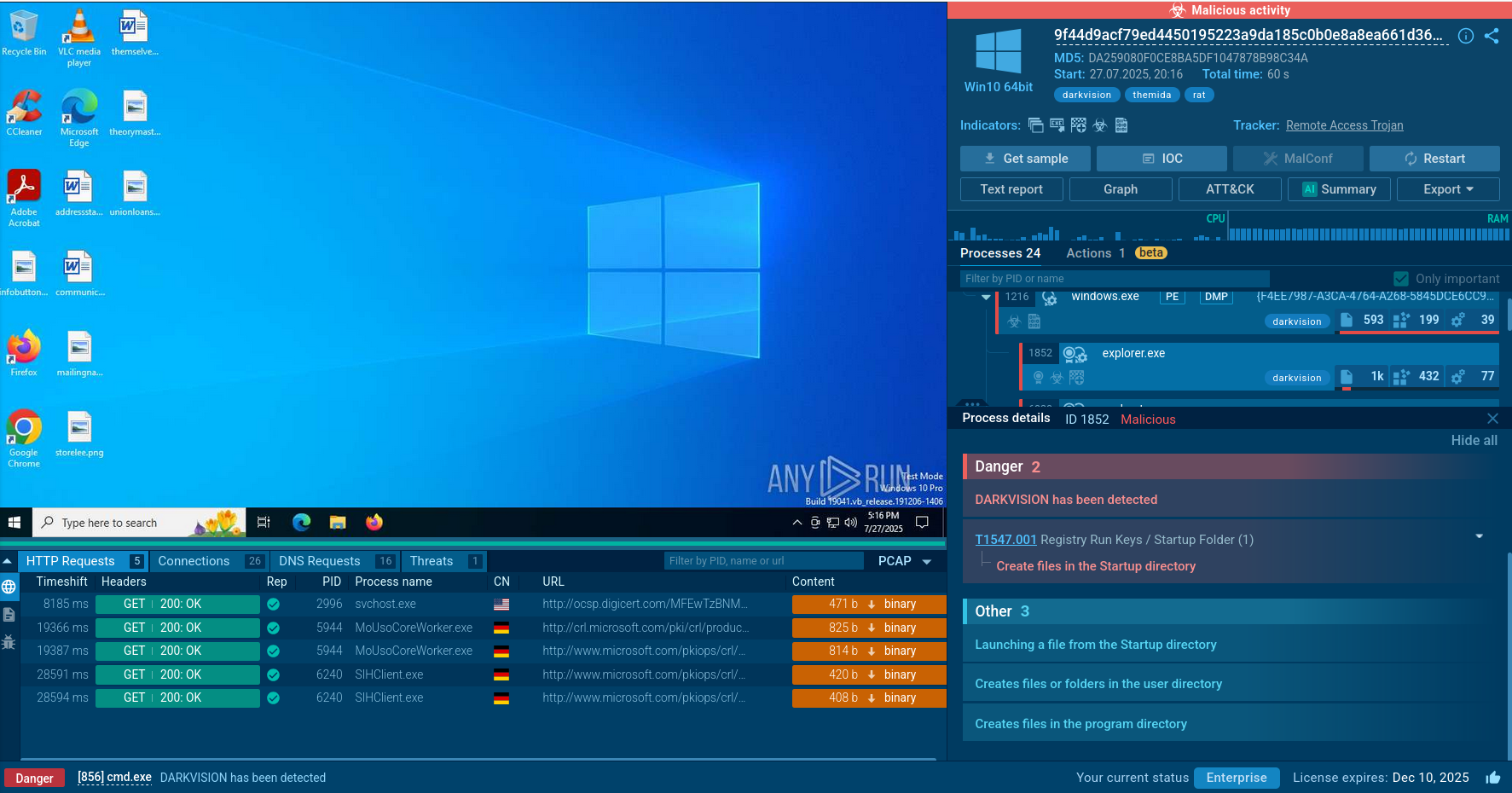
Task: Click the bug debug icon in left sidebar
Action: tap(9, 642)
